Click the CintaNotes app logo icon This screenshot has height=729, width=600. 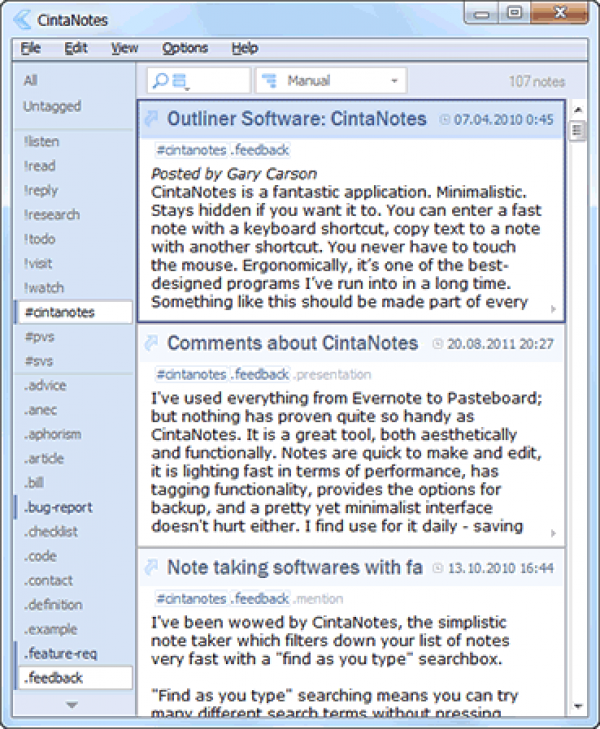click(x=22, y=20)
